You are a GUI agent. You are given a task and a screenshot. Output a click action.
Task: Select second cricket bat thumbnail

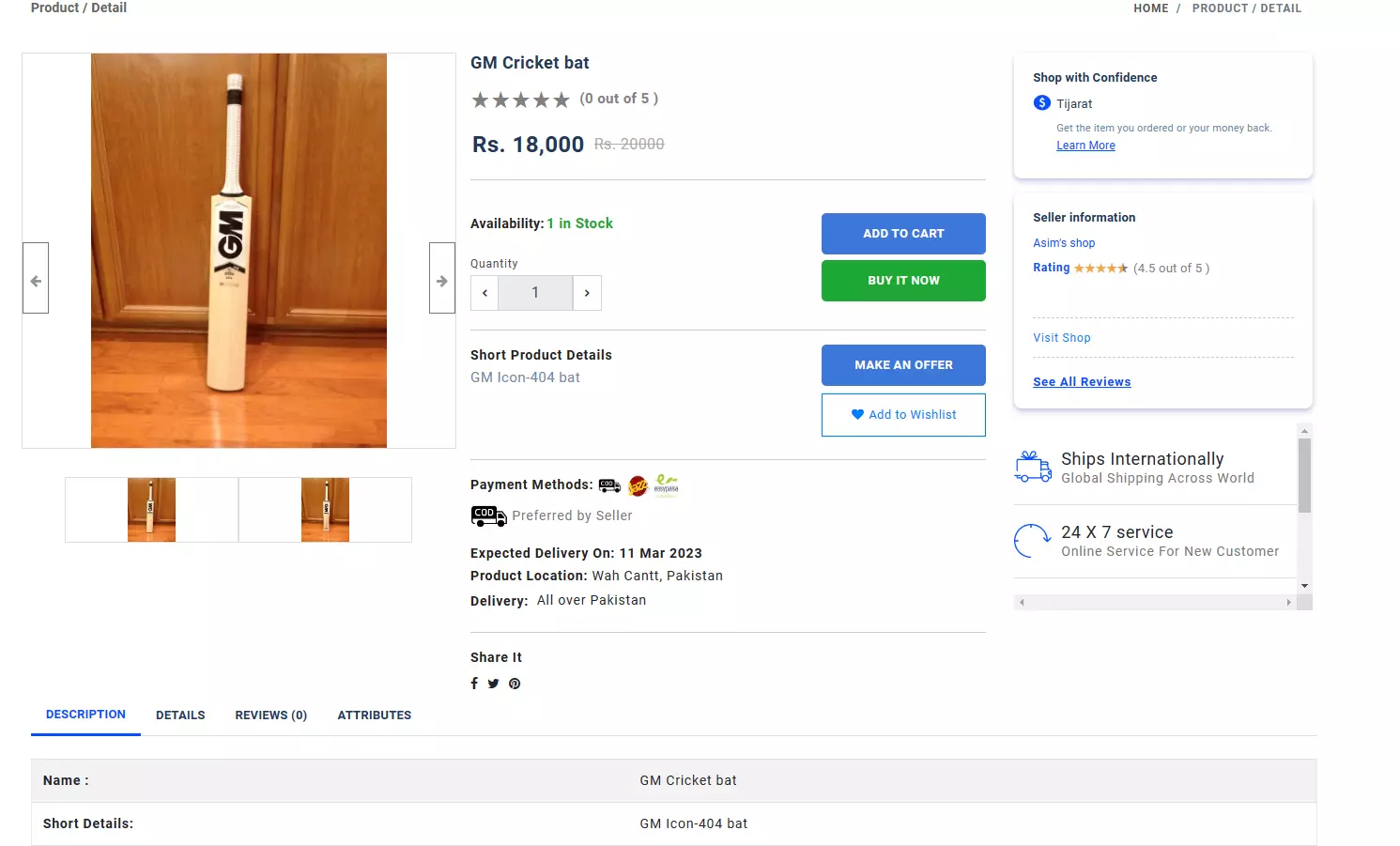[x=325, y=510]
